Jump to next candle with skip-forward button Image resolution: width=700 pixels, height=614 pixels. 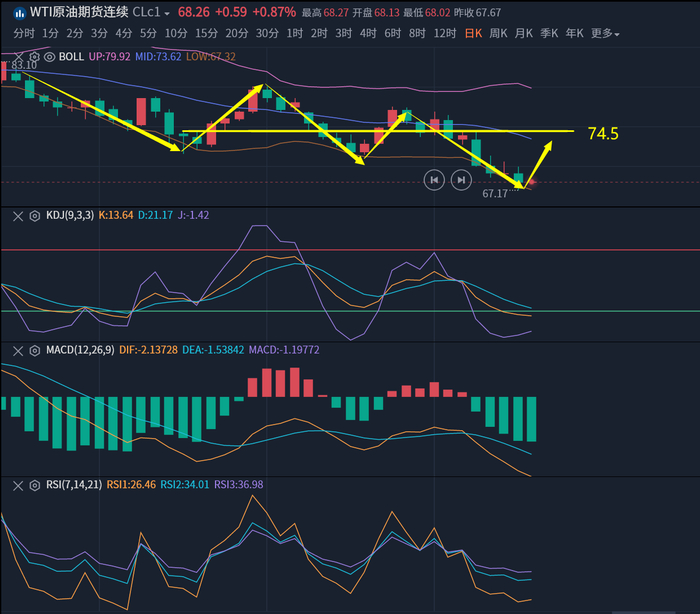pyautogui.click(x=460, y=180)
